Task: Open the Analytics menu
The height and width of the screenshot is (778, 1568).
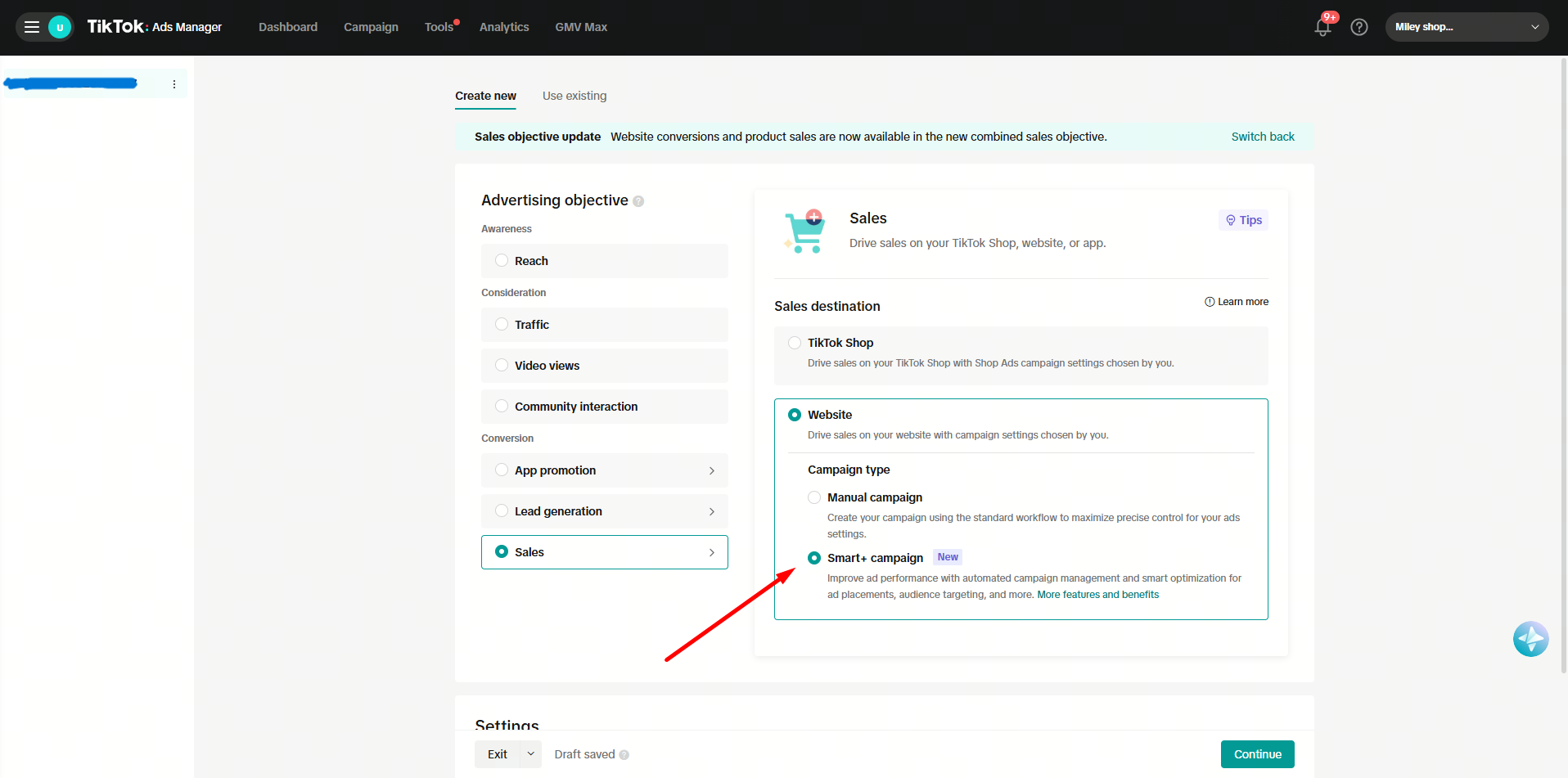Action: click(x=504, y=27)
